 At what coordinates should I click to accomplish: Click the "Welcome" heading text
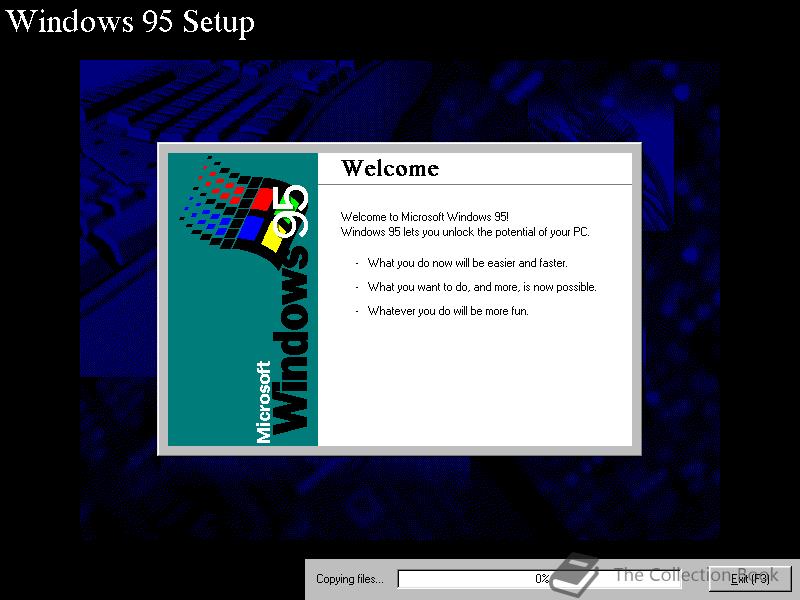[390, 168]
